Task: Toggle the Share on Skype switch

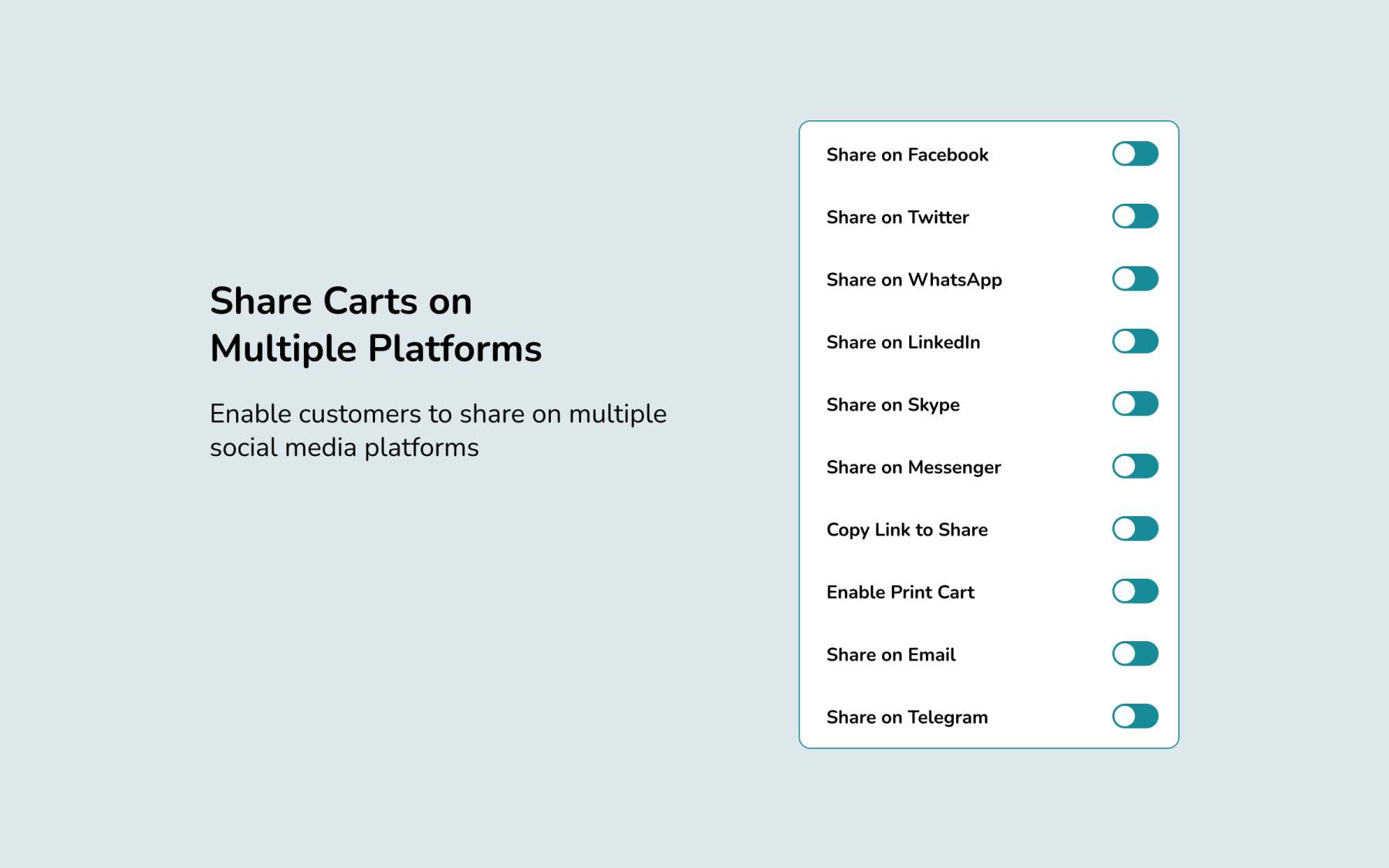Action: [1135, 404]
